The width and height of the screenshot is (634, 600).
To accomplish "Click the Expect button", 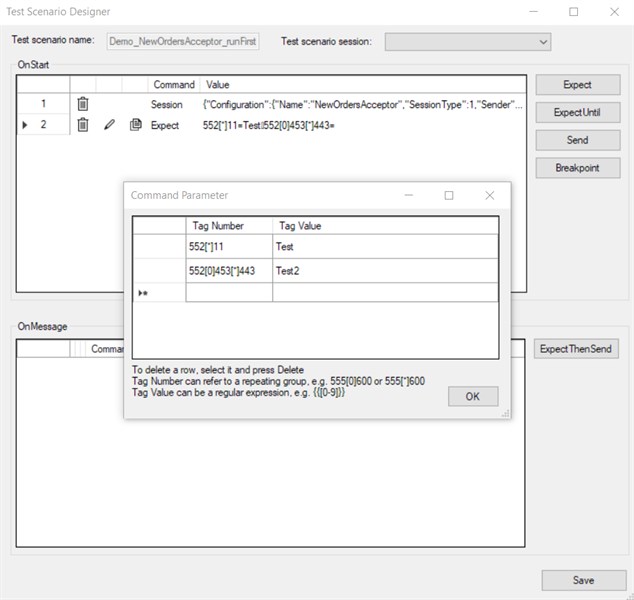I will pyautogui.click(x=577, y=85).
